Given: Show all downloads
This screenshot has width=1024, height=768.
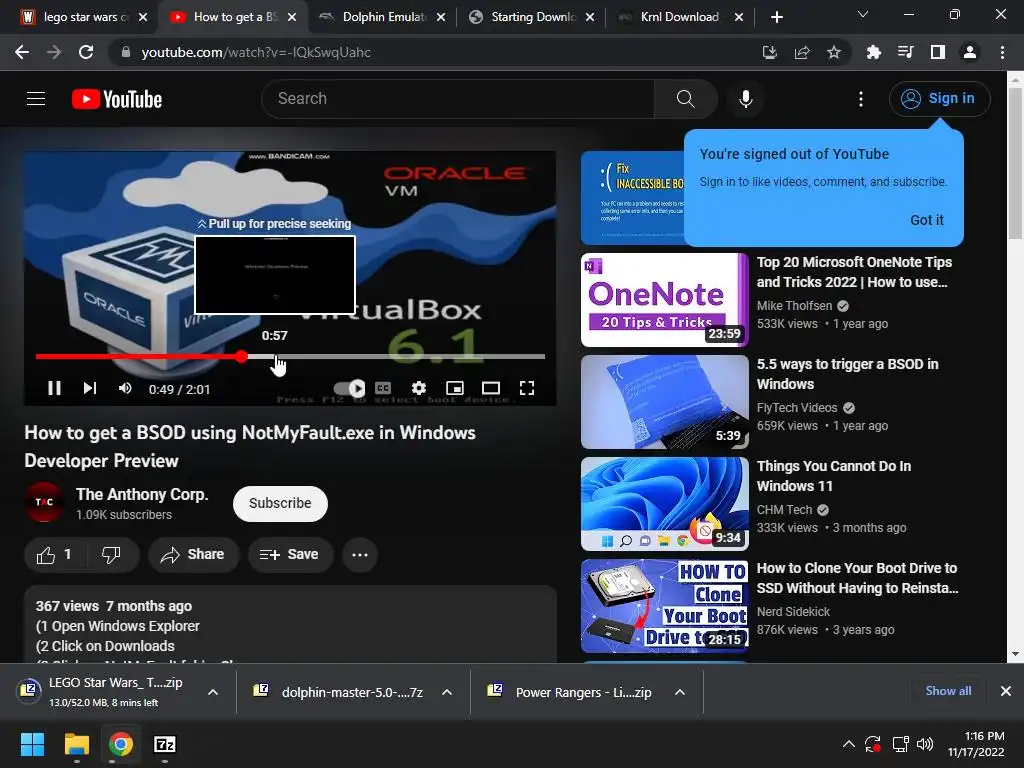Looking at the screenshot, I should point(948,691).
